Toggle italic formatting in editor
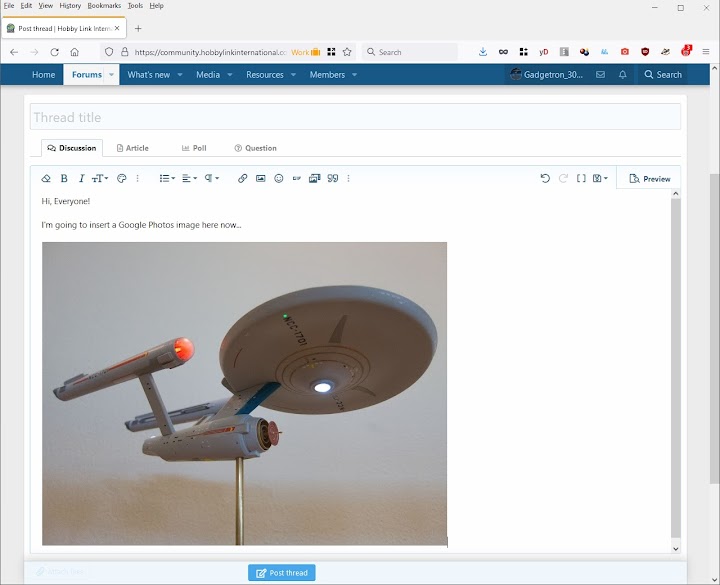The width and height of the screenshot is (720, 585). coord(81,179)
